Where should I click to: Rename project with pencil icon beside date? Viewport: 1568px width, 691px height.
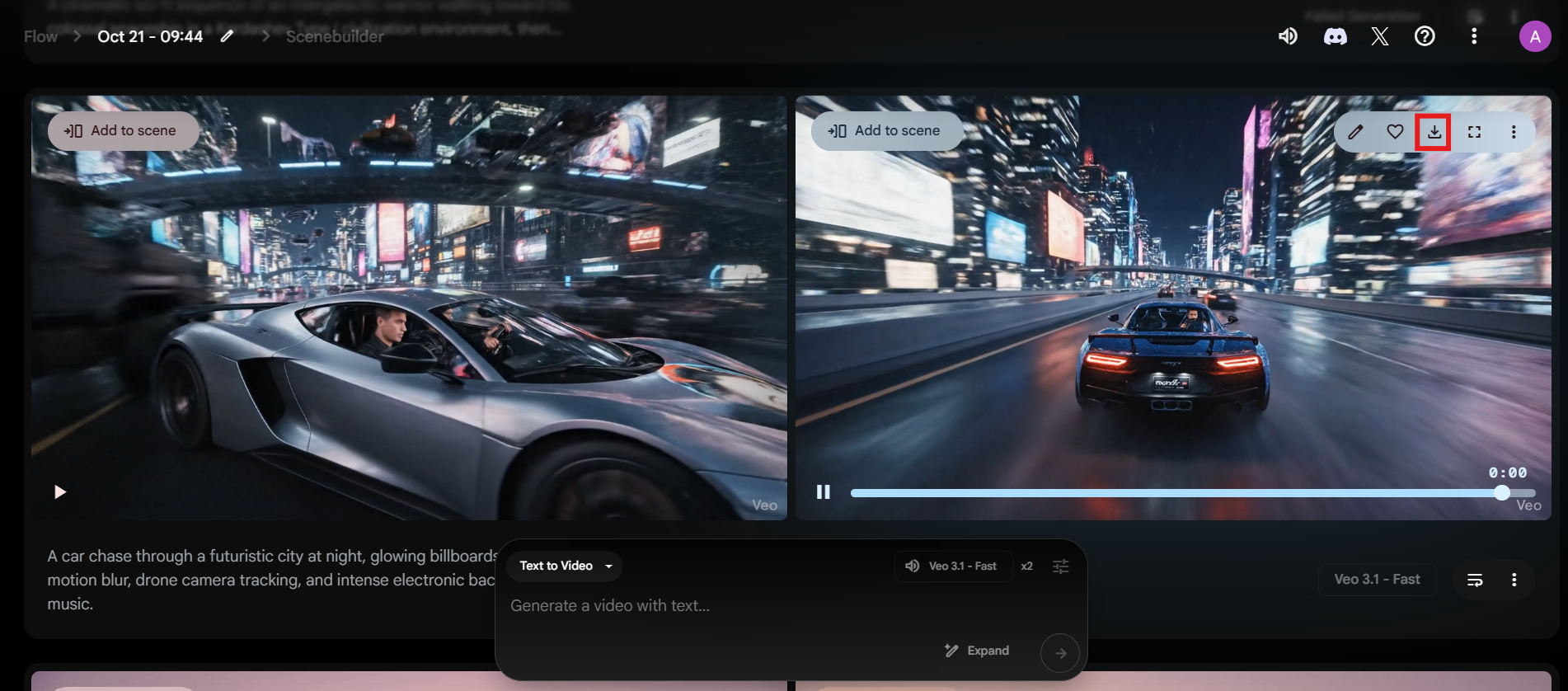click(x=227, y=36)
